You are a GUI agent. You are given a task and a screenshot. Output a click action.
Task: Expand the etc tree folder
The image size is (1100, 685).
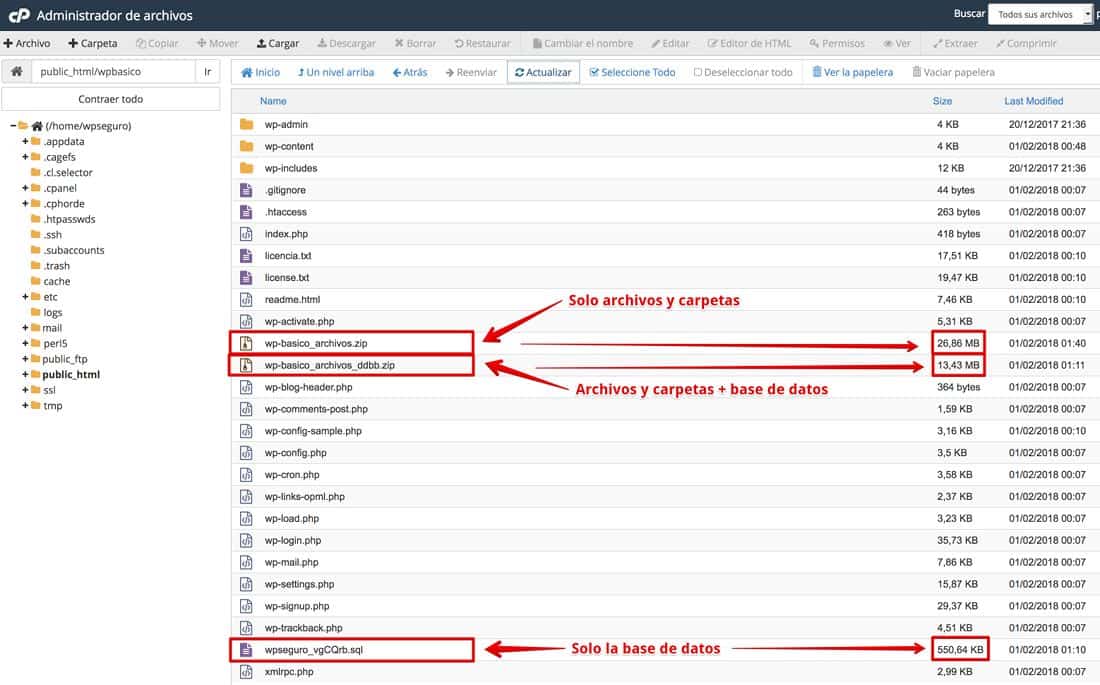pos(25,296)
